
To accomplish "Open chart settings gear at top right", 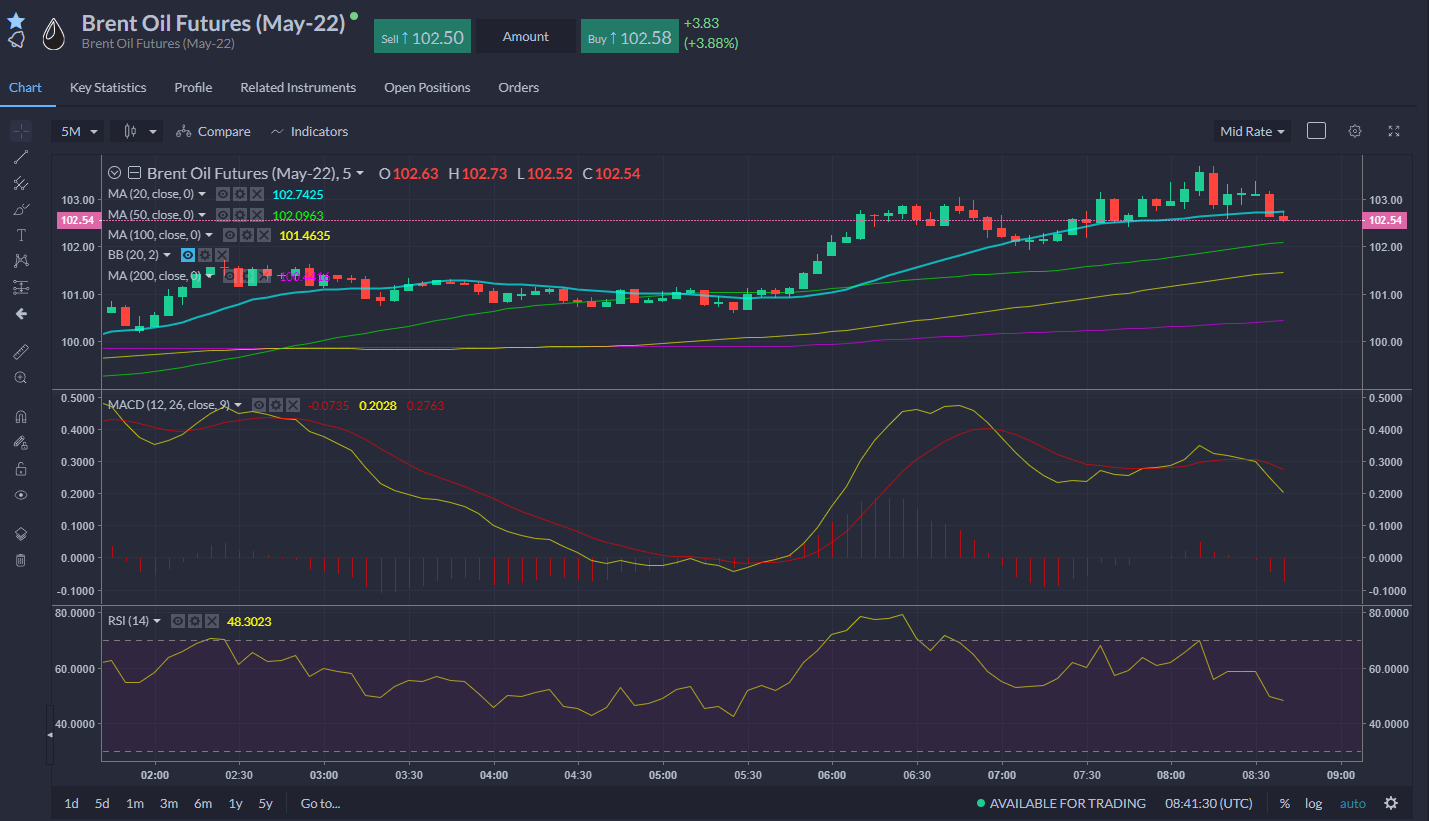I will [x=1355, y=131].
